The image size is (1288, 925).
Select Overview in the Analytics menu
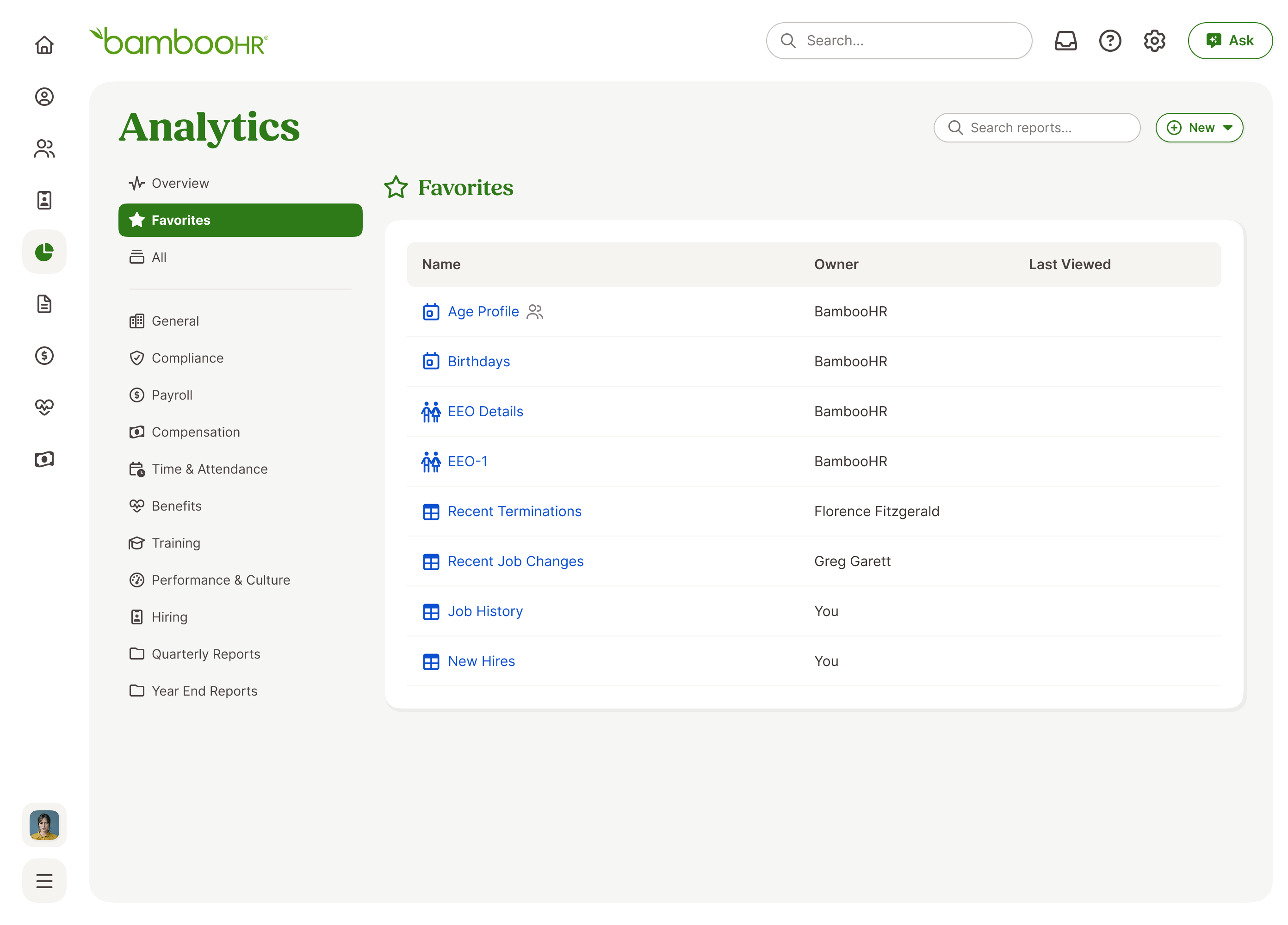[240, 183]
